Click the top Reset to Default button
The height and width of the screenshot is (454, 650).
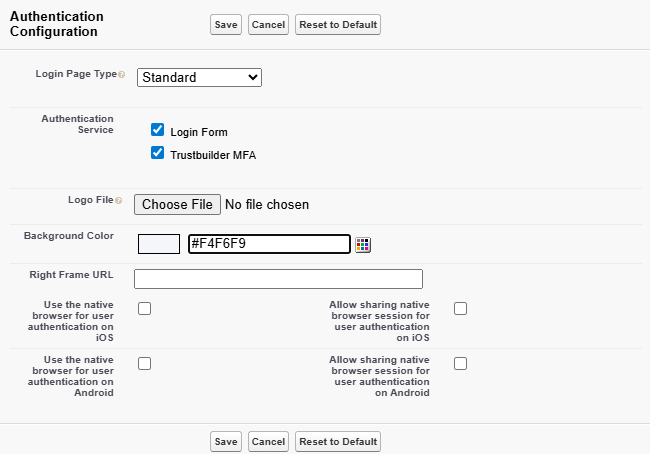click(x=338, y=24)
